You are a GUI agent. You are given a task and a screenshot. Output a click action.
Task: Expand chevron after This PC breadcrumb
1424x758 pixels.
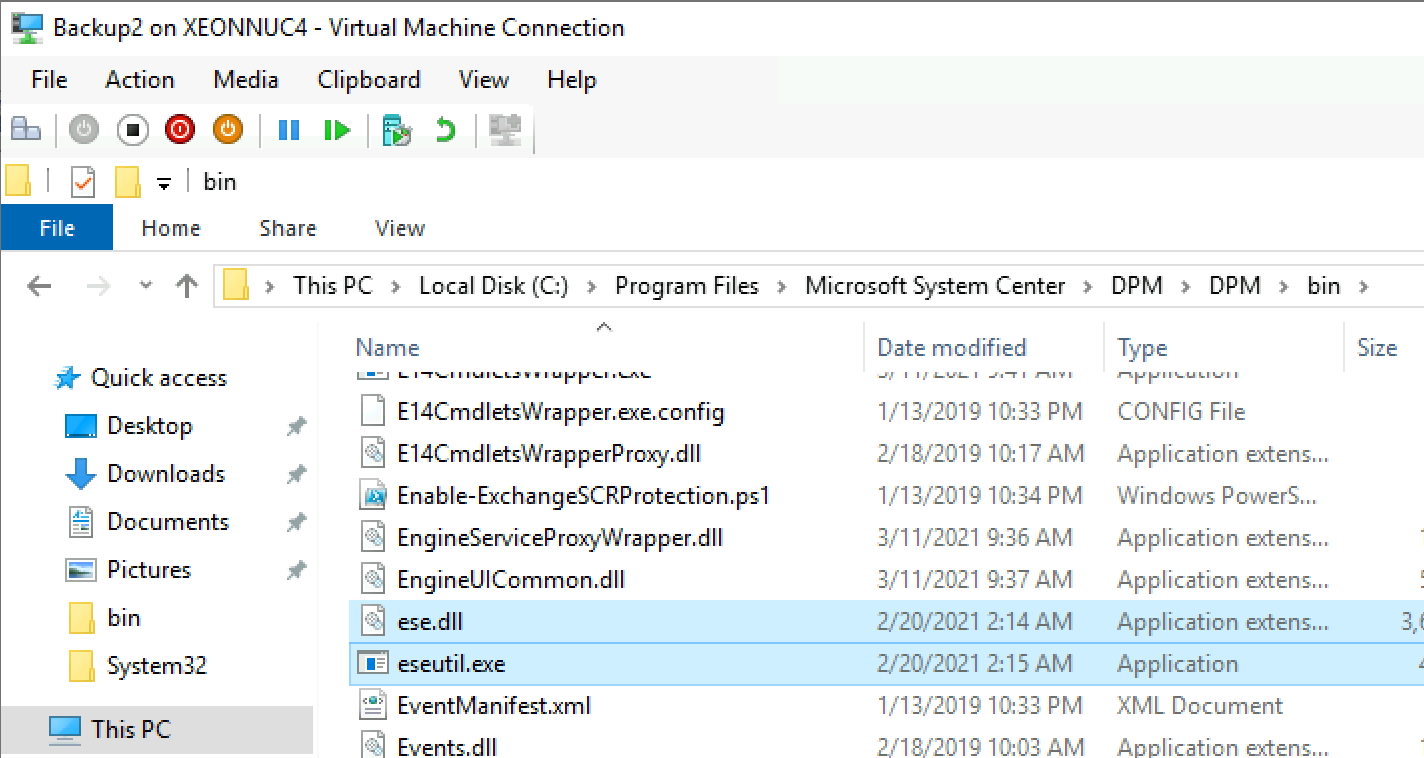pos(396,286)
